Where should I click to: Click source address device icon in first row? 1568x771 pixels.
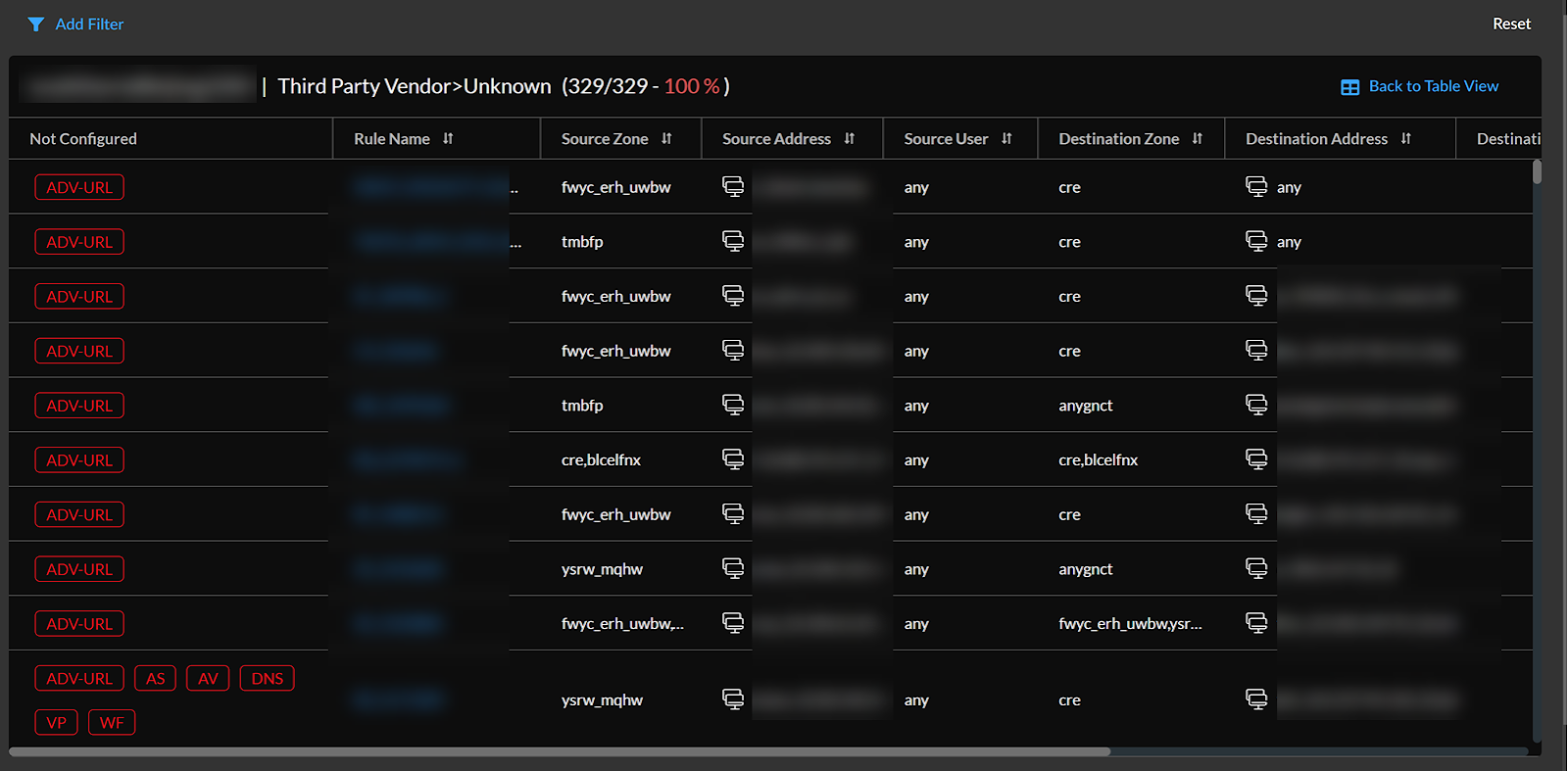pyautogui.click(x=733, y=186)
